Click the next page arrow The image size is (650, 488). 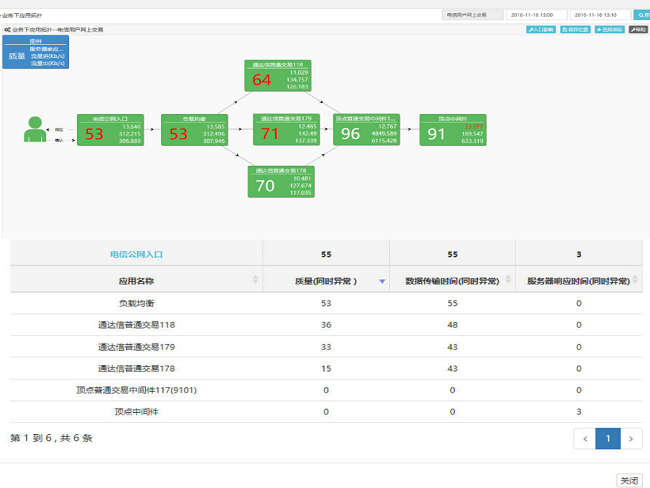point(632,439)
